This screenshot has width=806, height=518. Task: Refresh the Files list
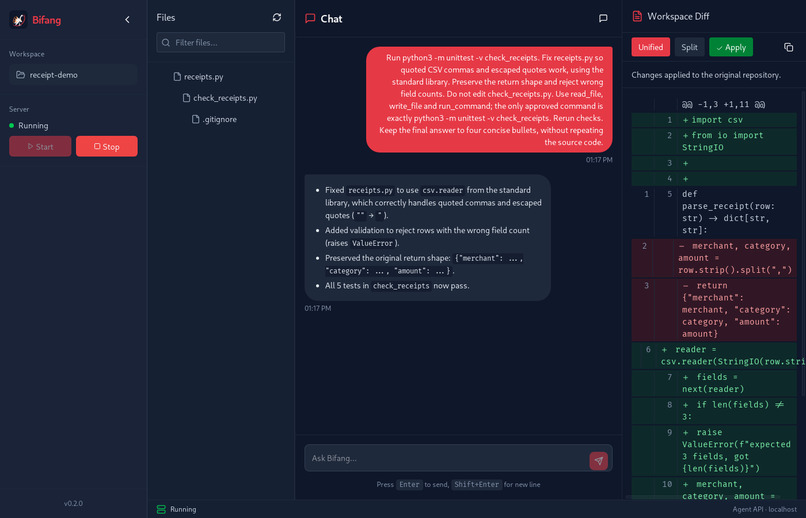(277, 17)
